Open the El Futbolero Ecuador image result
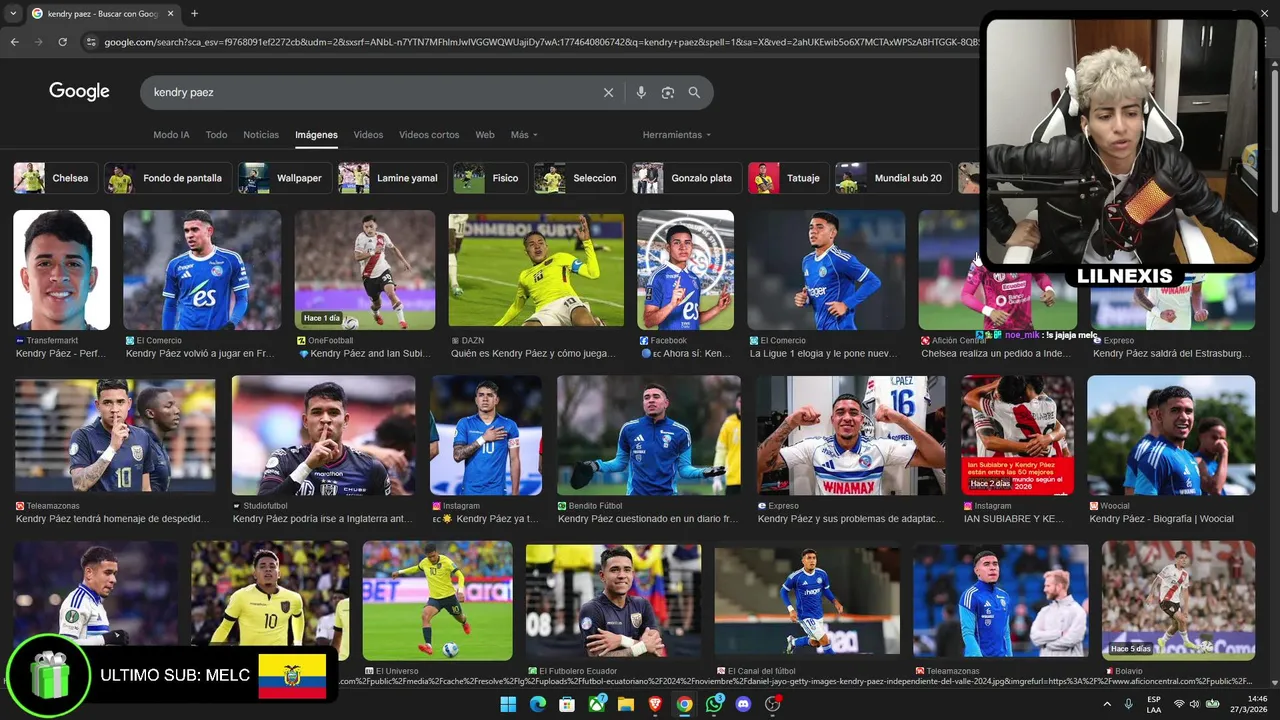 tap(613, 600)
